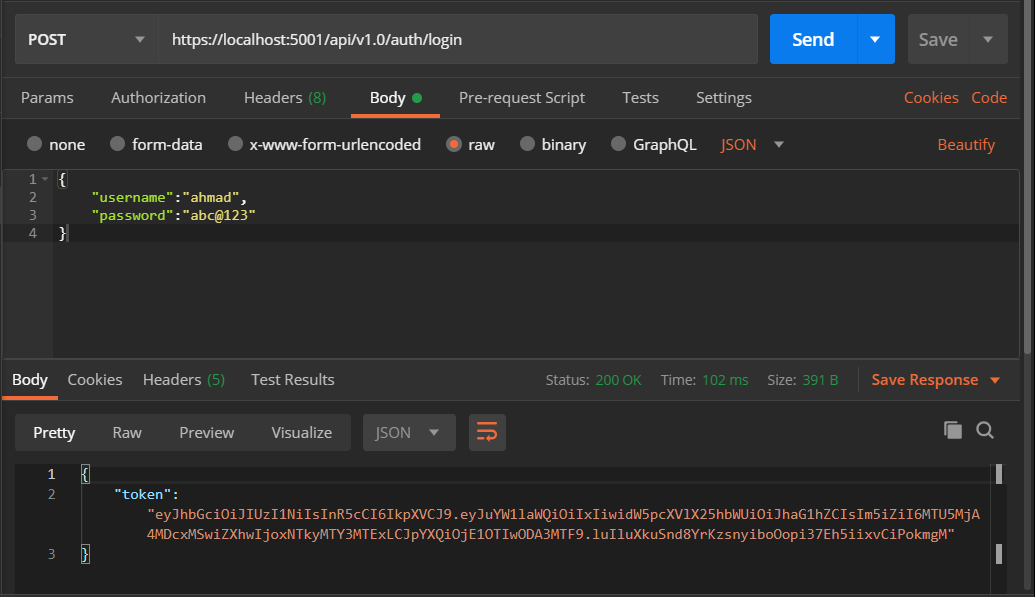This screenshot has height=597, width=1035.
Task: Beautify the request JSON
Action: (966, 145)
